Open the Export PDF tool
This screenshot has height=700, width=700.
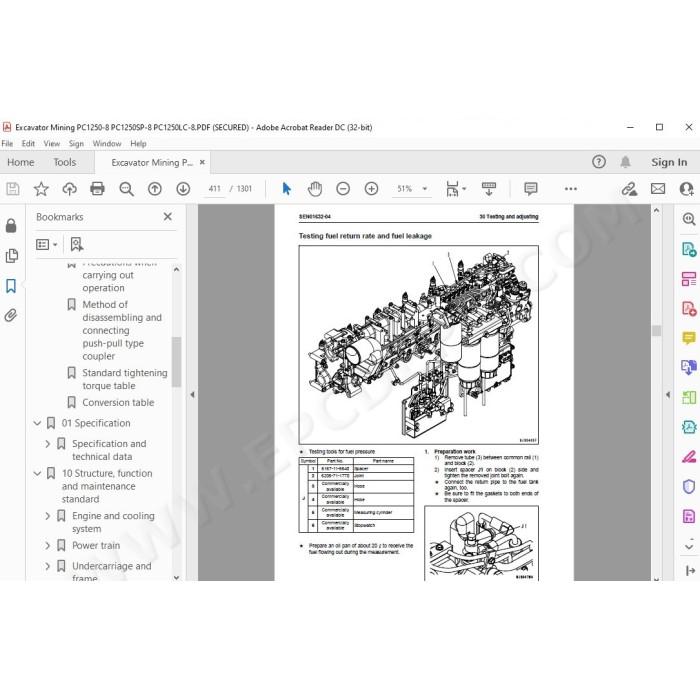689,249
